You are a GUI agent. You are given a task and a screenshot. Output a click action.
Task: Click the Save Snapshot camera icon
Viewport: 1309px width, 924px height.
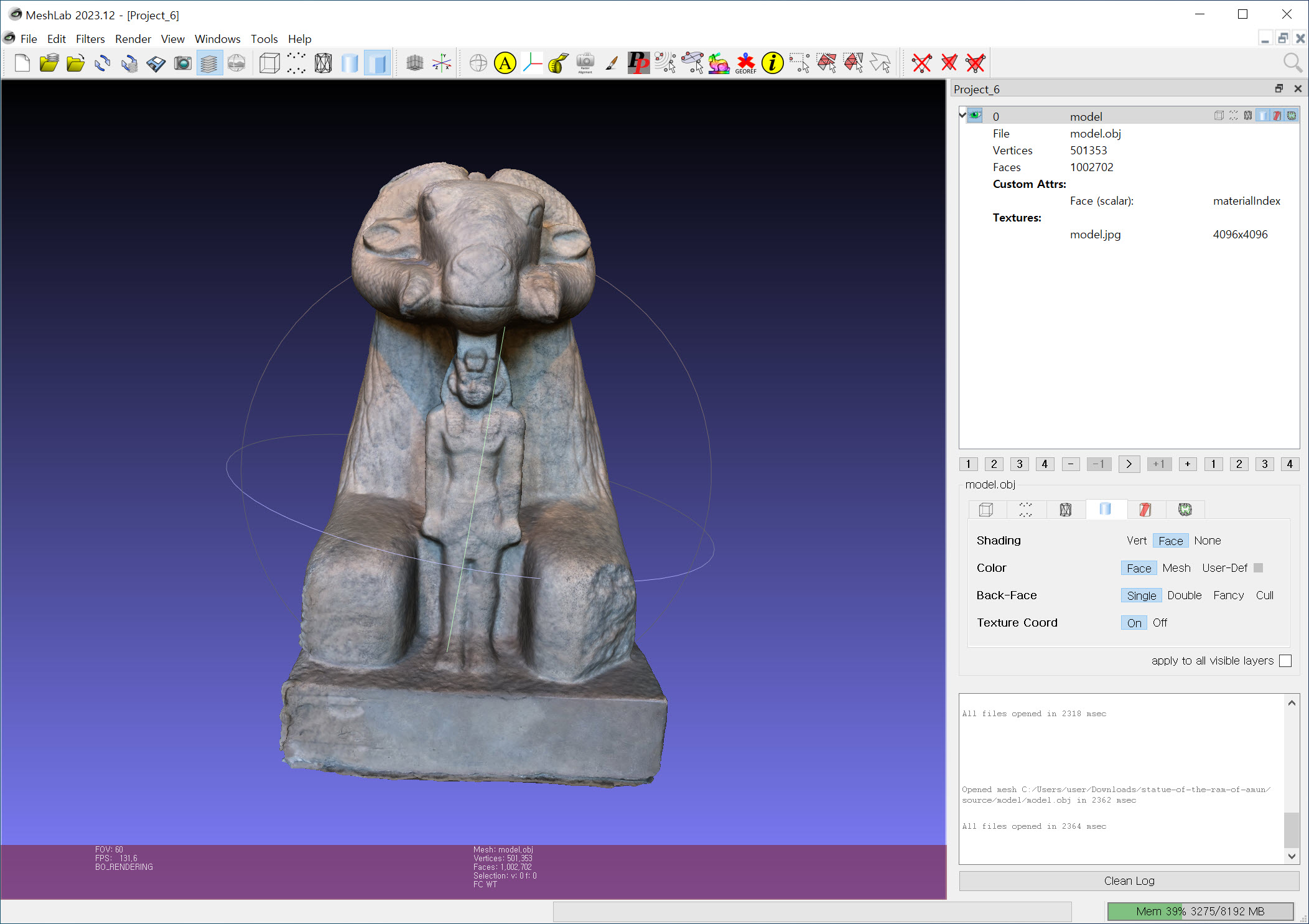[183, 63]
